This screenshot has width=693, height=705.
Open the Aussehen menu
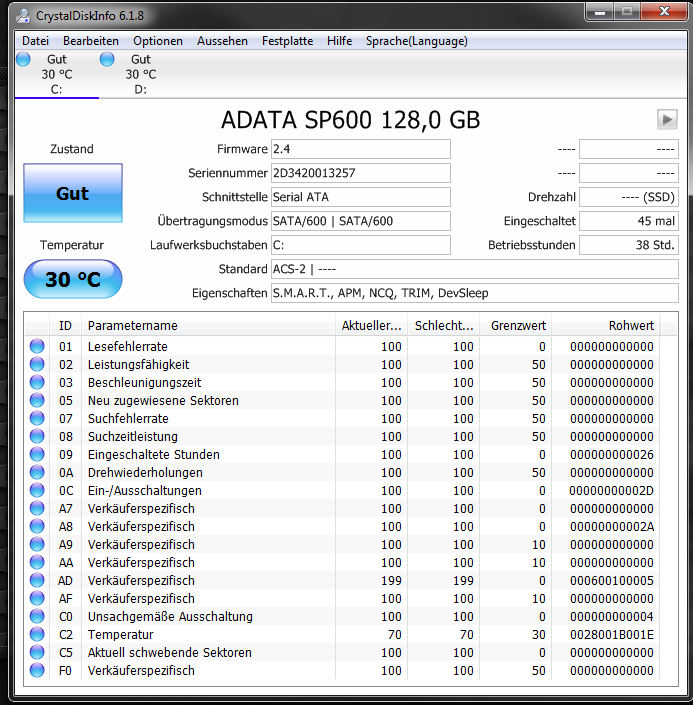222,41
